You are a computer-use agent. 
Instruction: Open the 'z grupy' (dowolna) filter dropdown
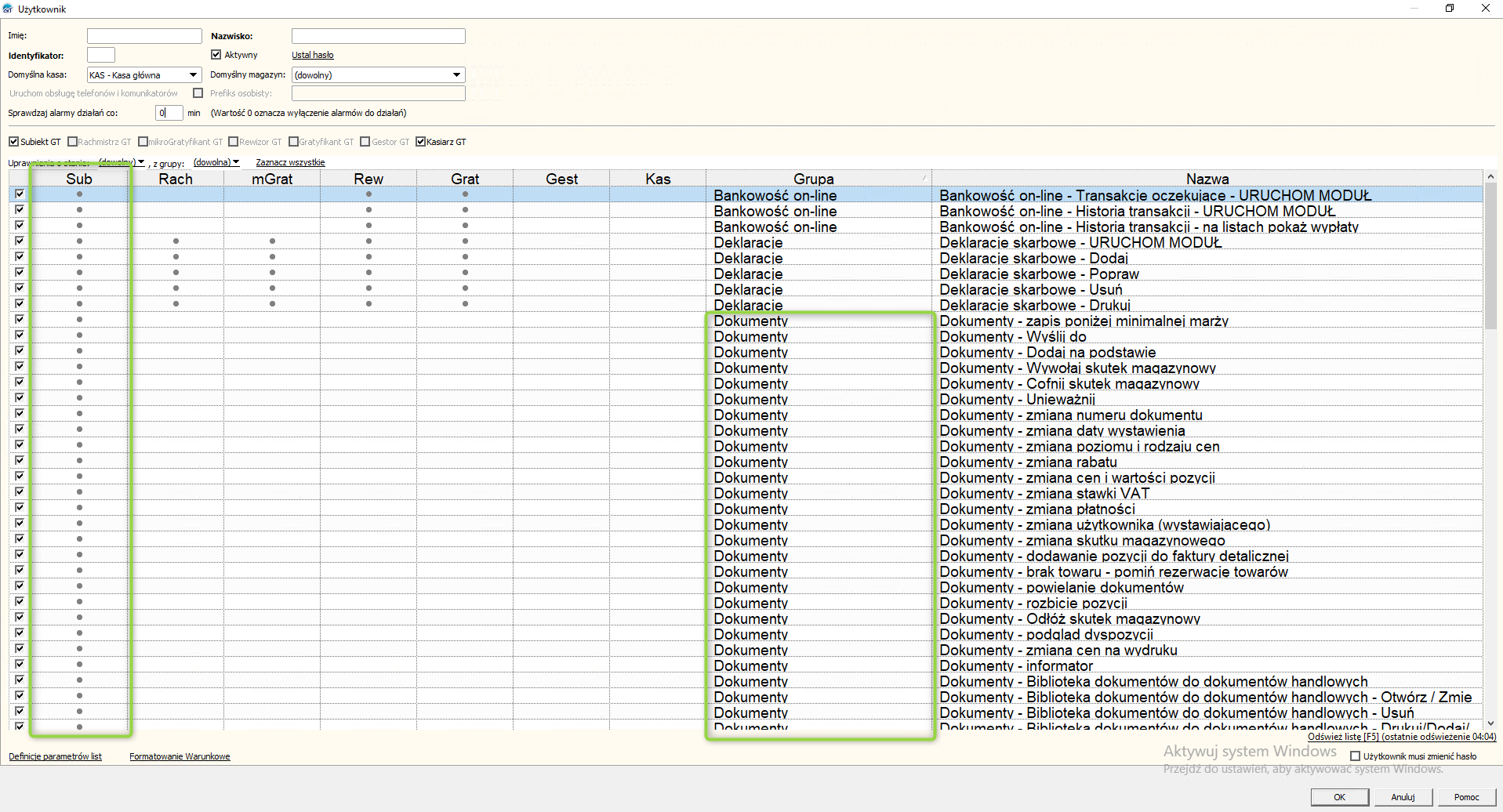pyautogui.click(x=216, y=162)
